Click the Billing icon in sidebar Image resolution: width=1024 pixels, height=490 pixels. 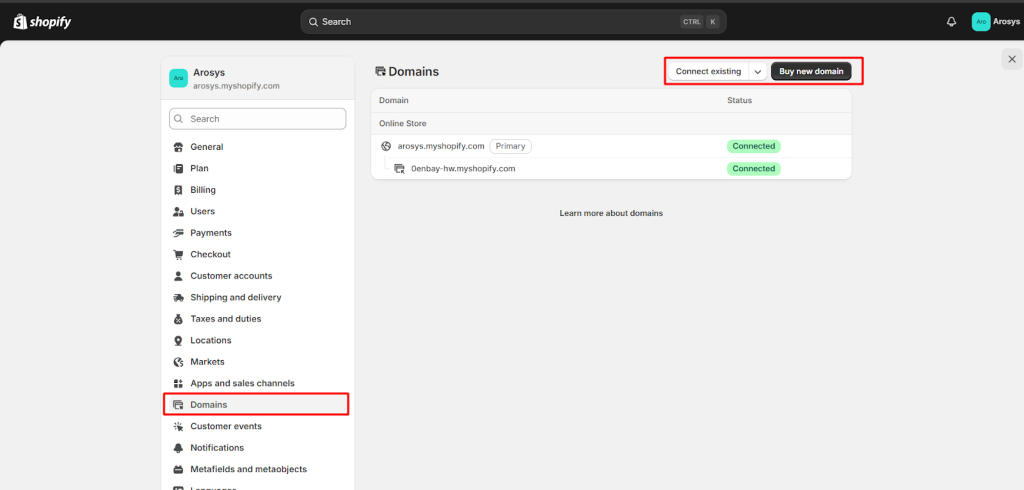coord(179,190)
